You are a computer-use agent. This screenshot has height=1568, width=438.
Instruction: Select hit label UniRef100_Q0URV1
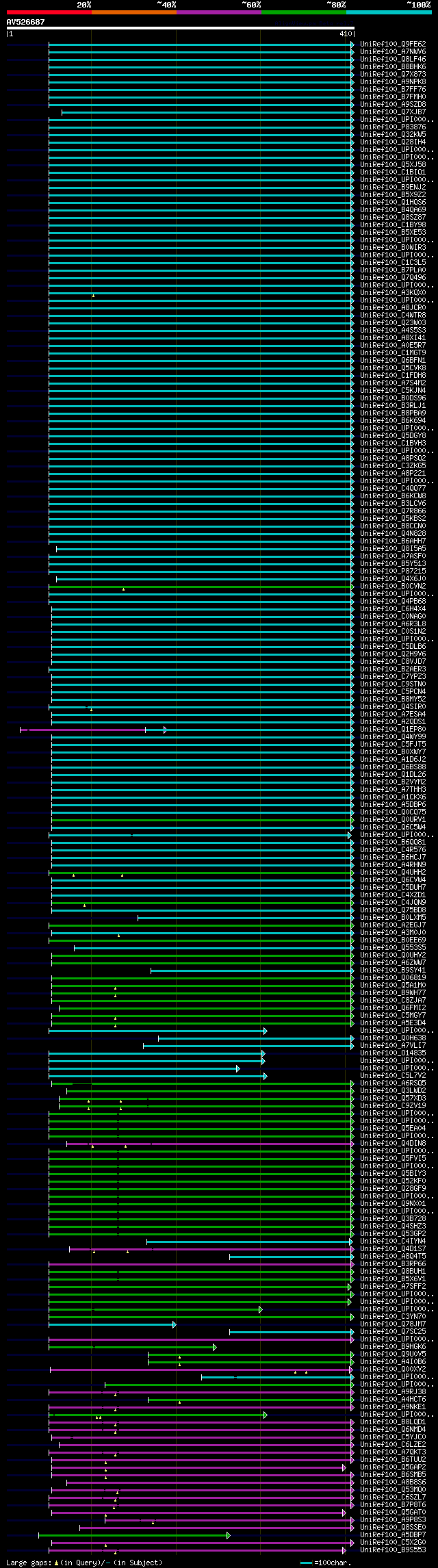393,820
